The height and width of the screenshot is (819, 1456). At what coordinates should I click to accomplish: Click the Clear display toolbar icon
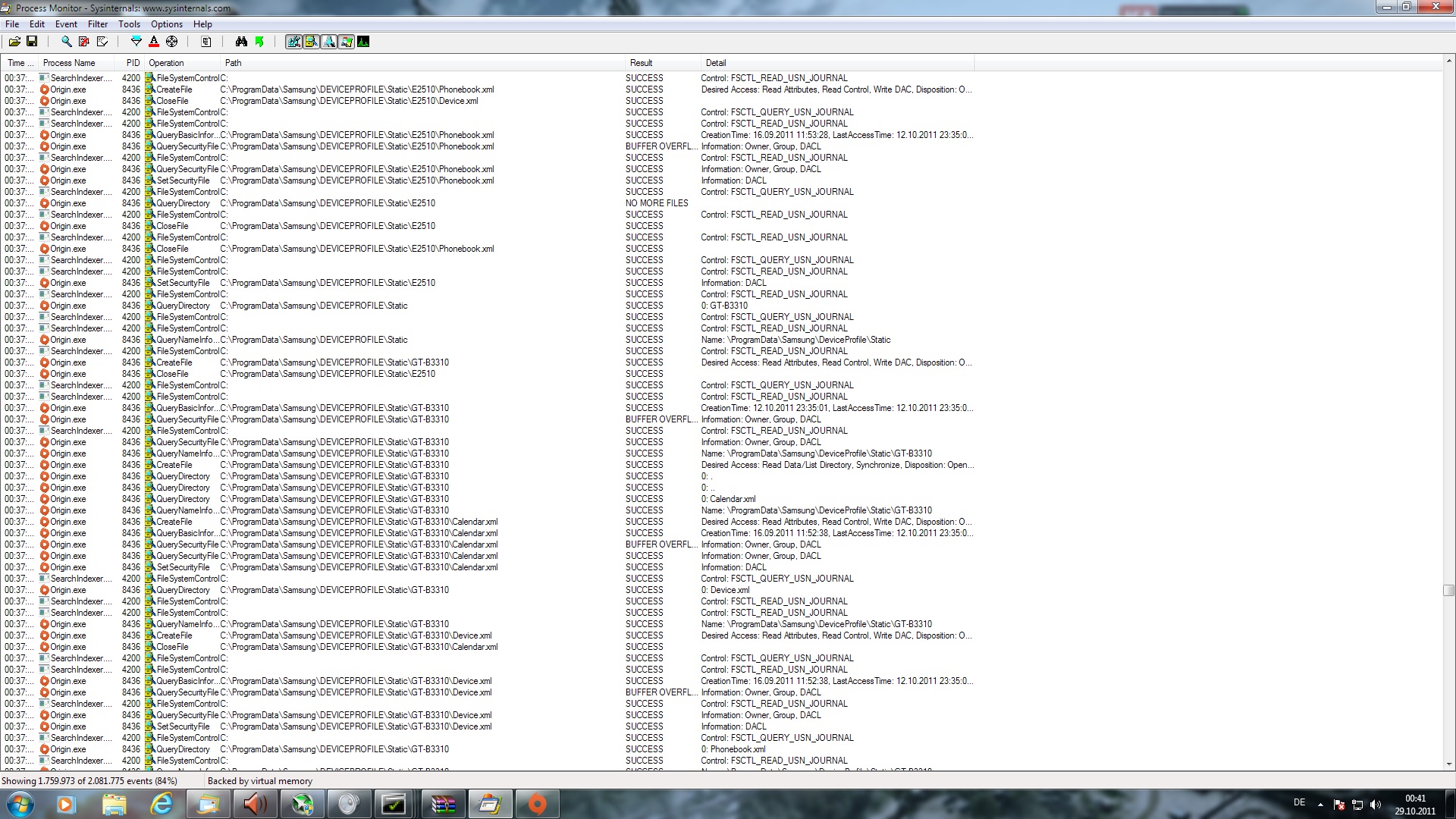[x=102, y=42]
